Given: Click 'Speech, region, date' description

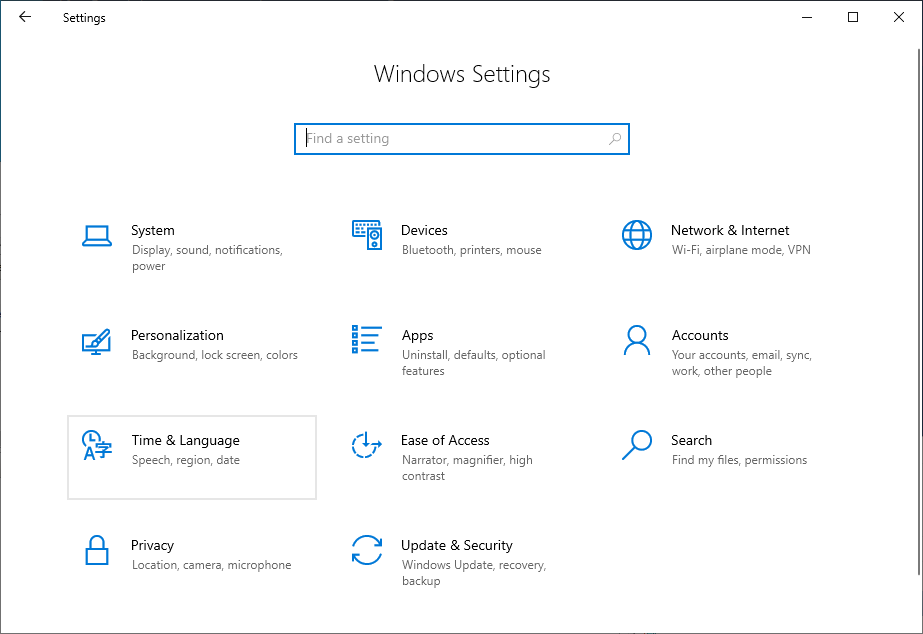Looking at the screenshot, I should click(185, 460).
